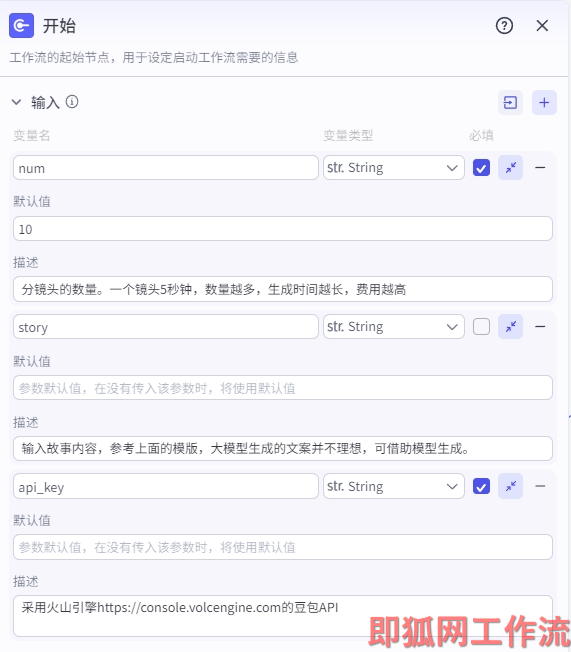Open the String type dropdown for story
571x652 pixels.
pyautogui.click(x=393, y=327)
